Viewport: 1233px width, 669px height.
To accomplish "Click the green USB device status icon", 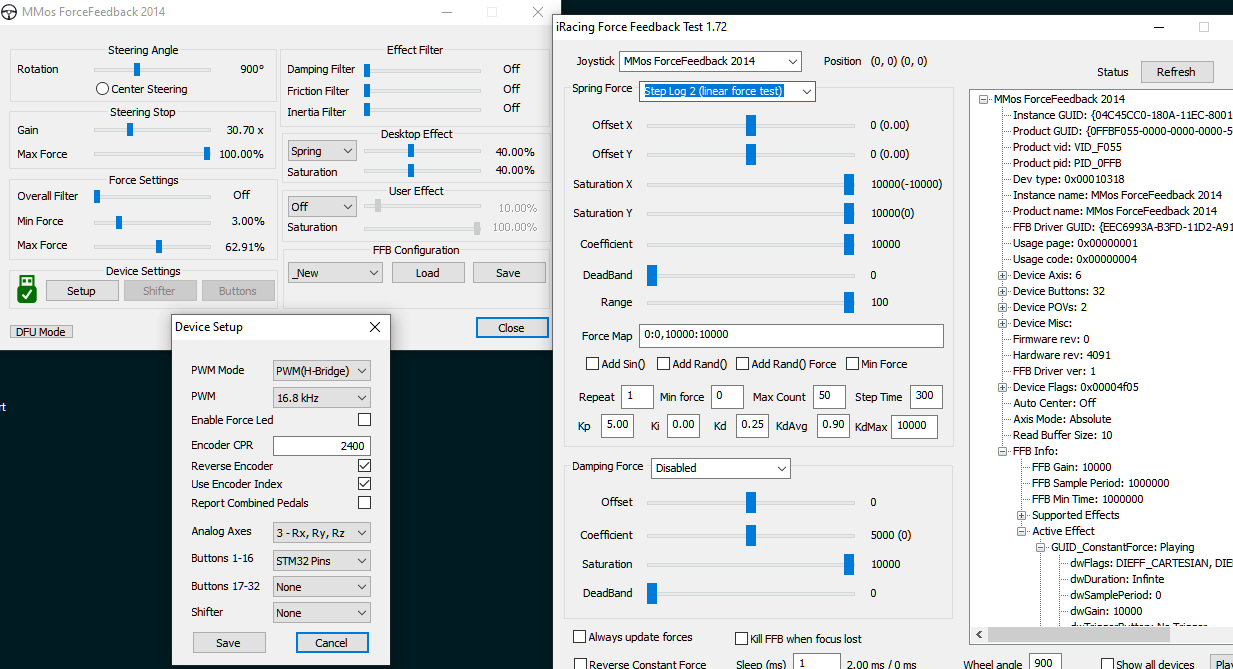I will click(27, 289).
